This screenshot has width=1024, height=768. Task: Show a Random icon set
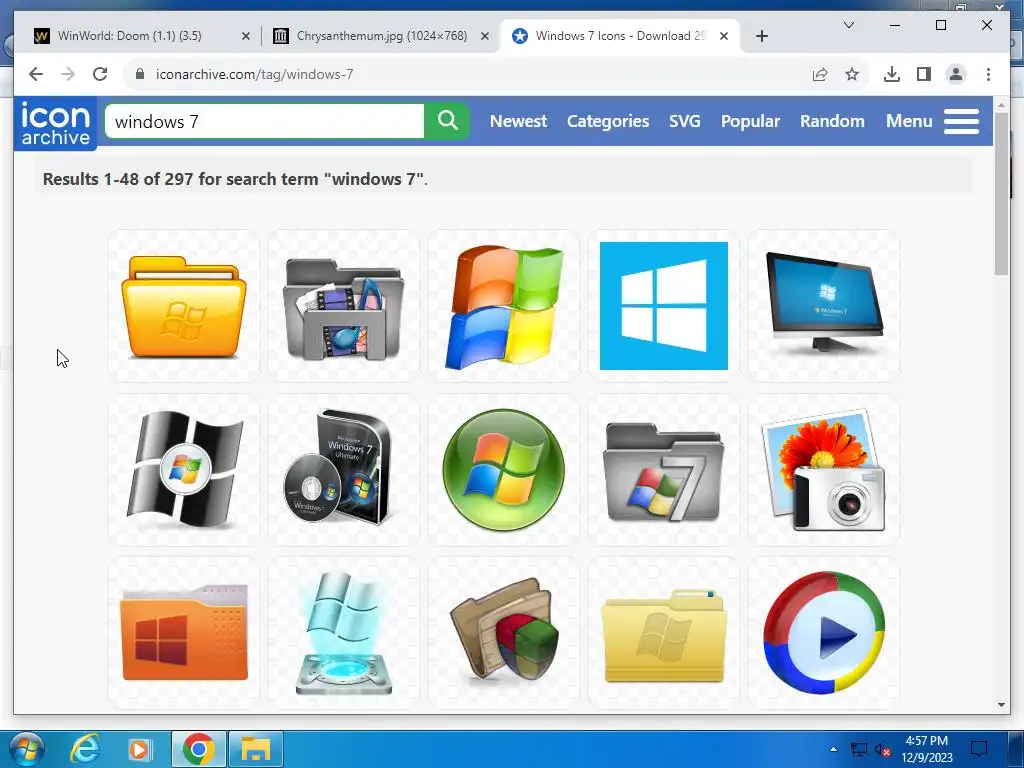point(832,121)
